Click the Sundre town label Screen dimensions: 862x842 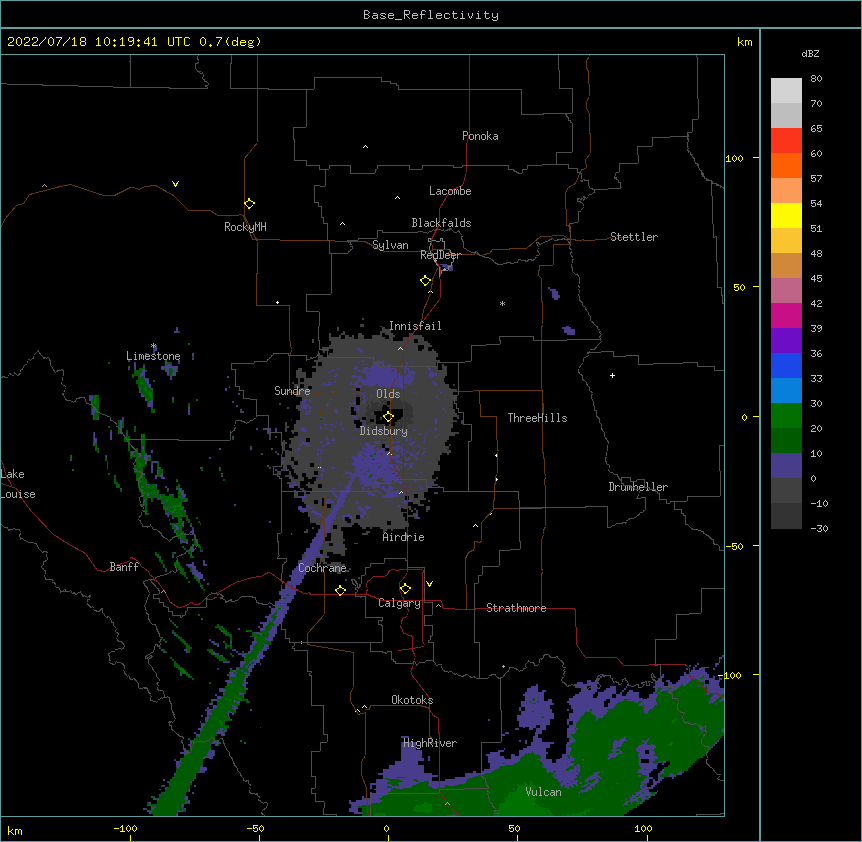pyautogui.click(x=292, y=391)
